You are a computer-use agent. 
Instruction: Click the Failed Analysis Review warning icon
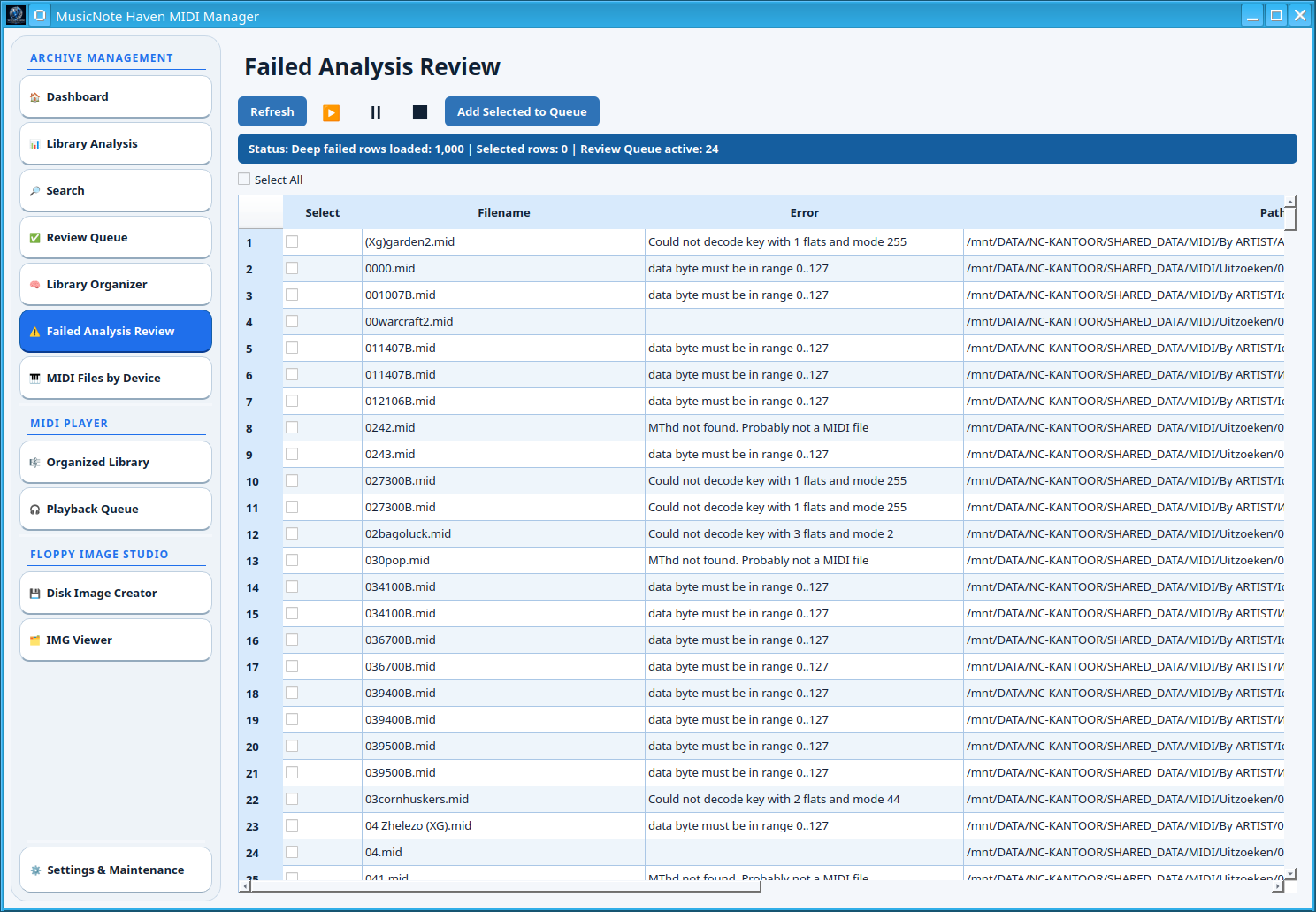coord(35,332)
